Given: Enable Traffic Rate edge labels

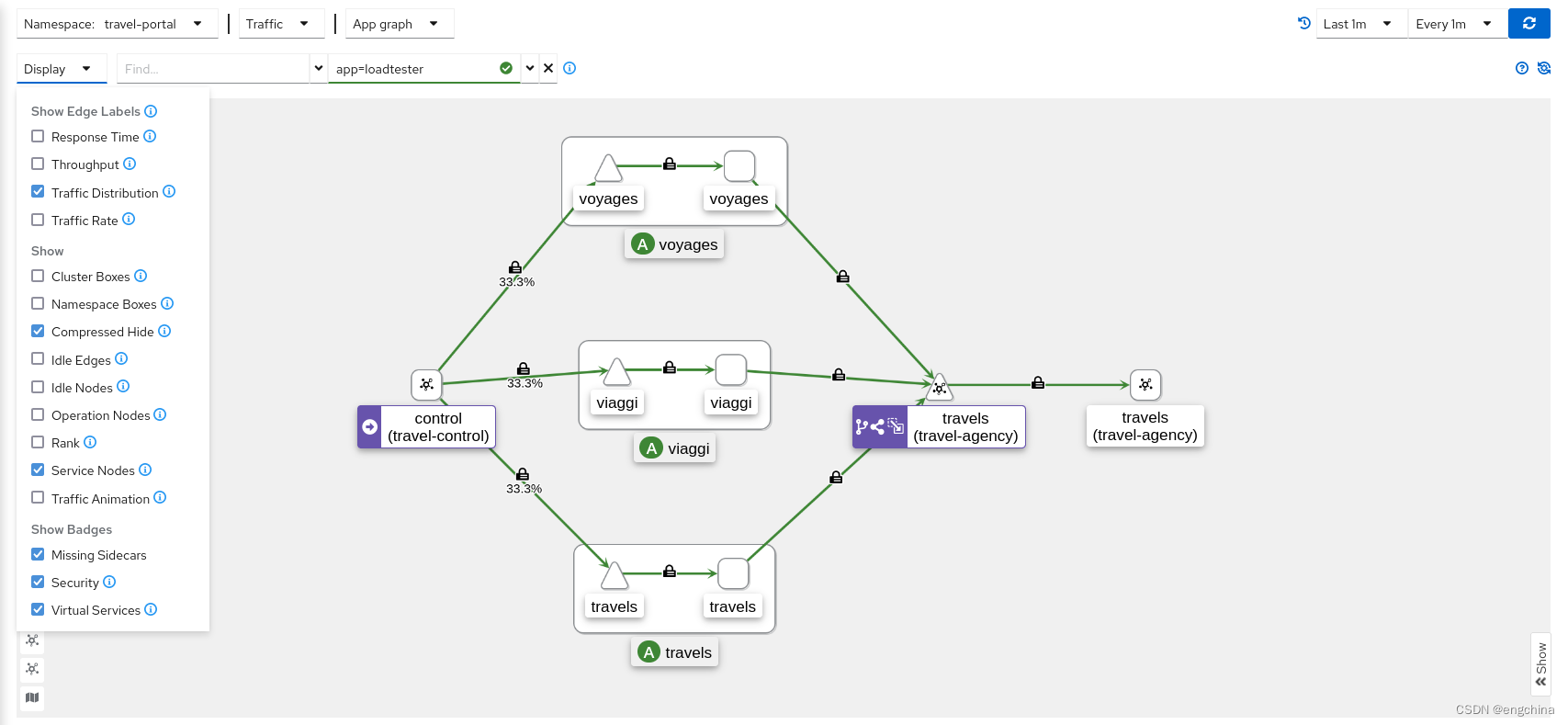Looking at the screenshot, I should tap(38, 220).
